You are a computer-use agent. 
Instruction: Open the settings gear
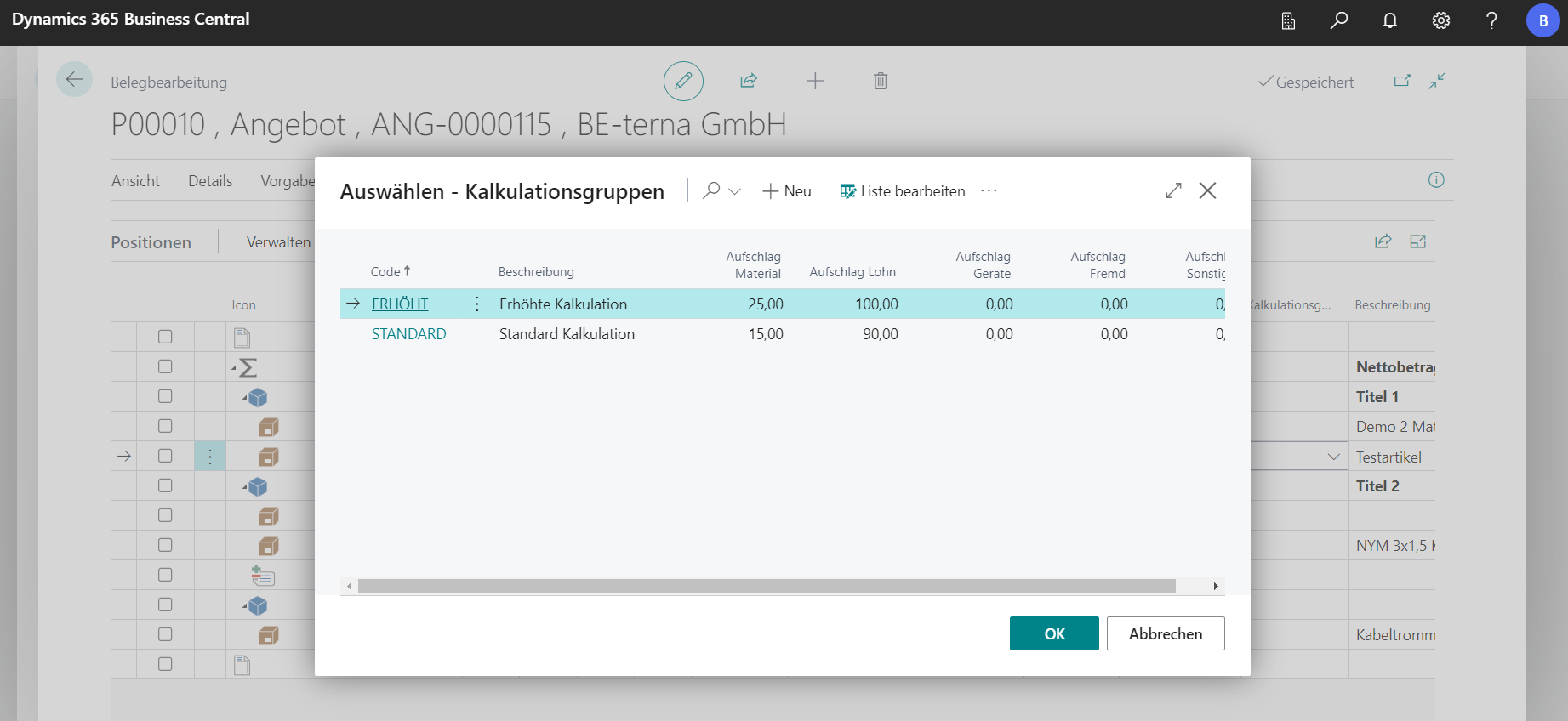coord(1440,20)
